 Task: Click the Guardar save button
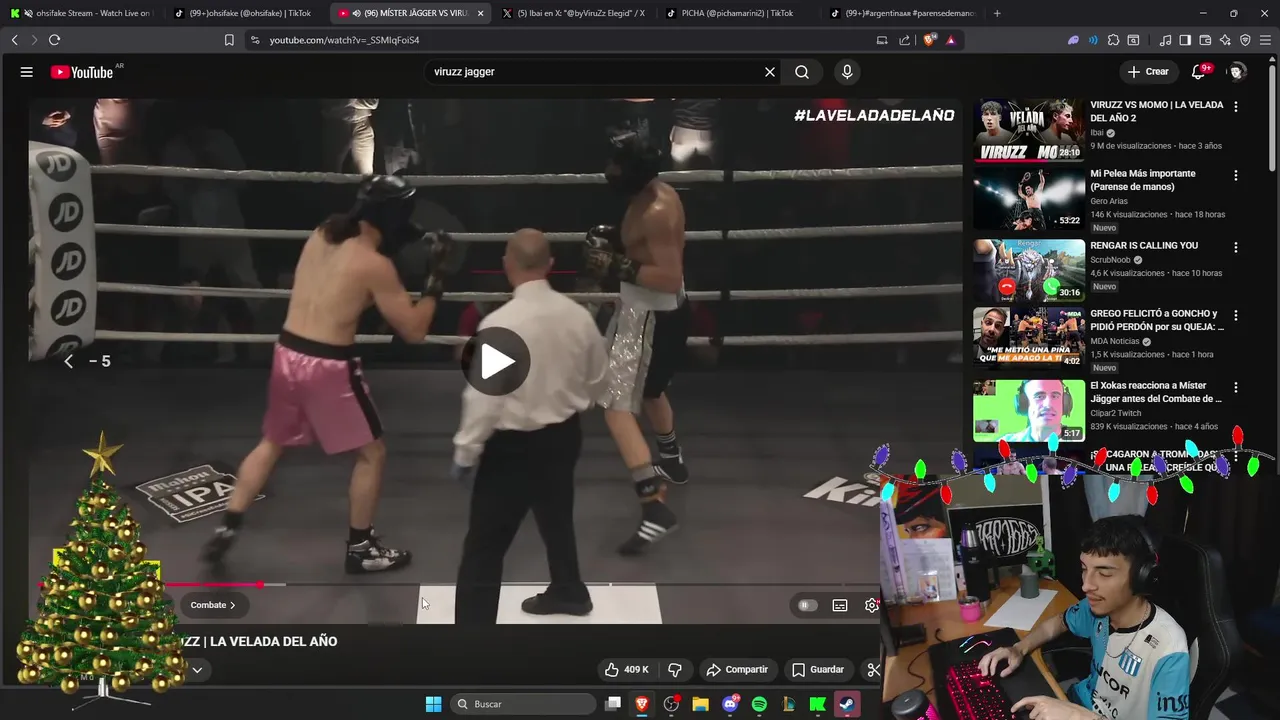(818, 670)
